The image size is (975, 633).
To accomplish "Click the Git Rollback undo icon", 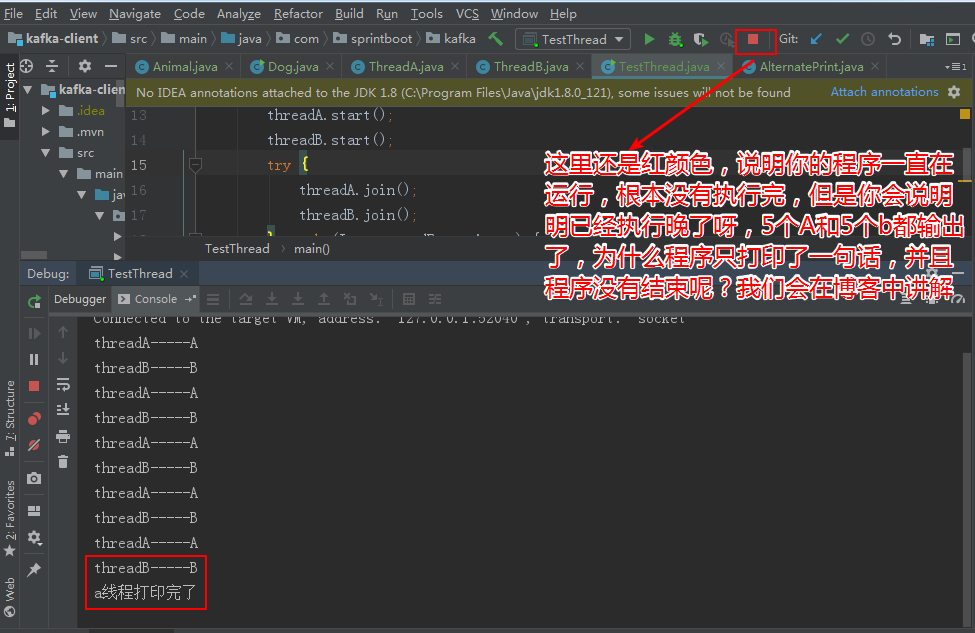I will click(x=894, y=39).
